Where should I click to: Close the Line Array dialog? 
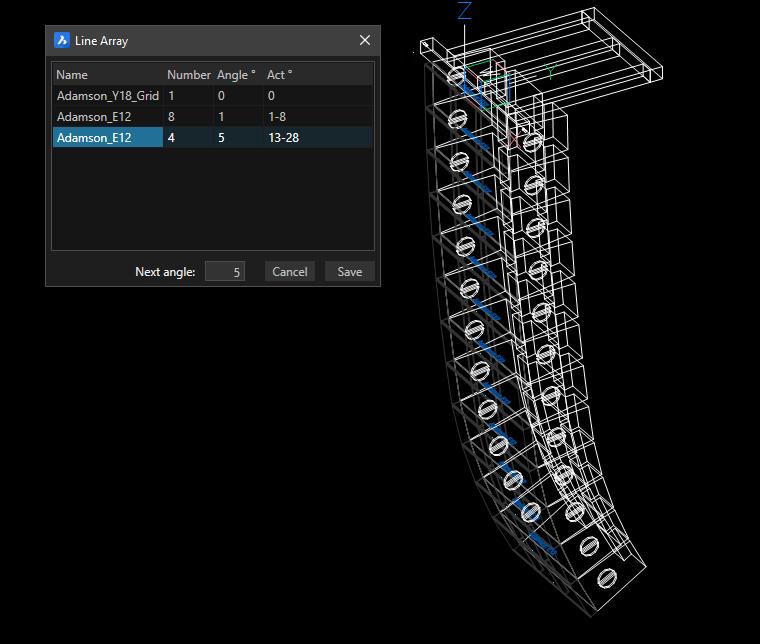pos(364,41)
